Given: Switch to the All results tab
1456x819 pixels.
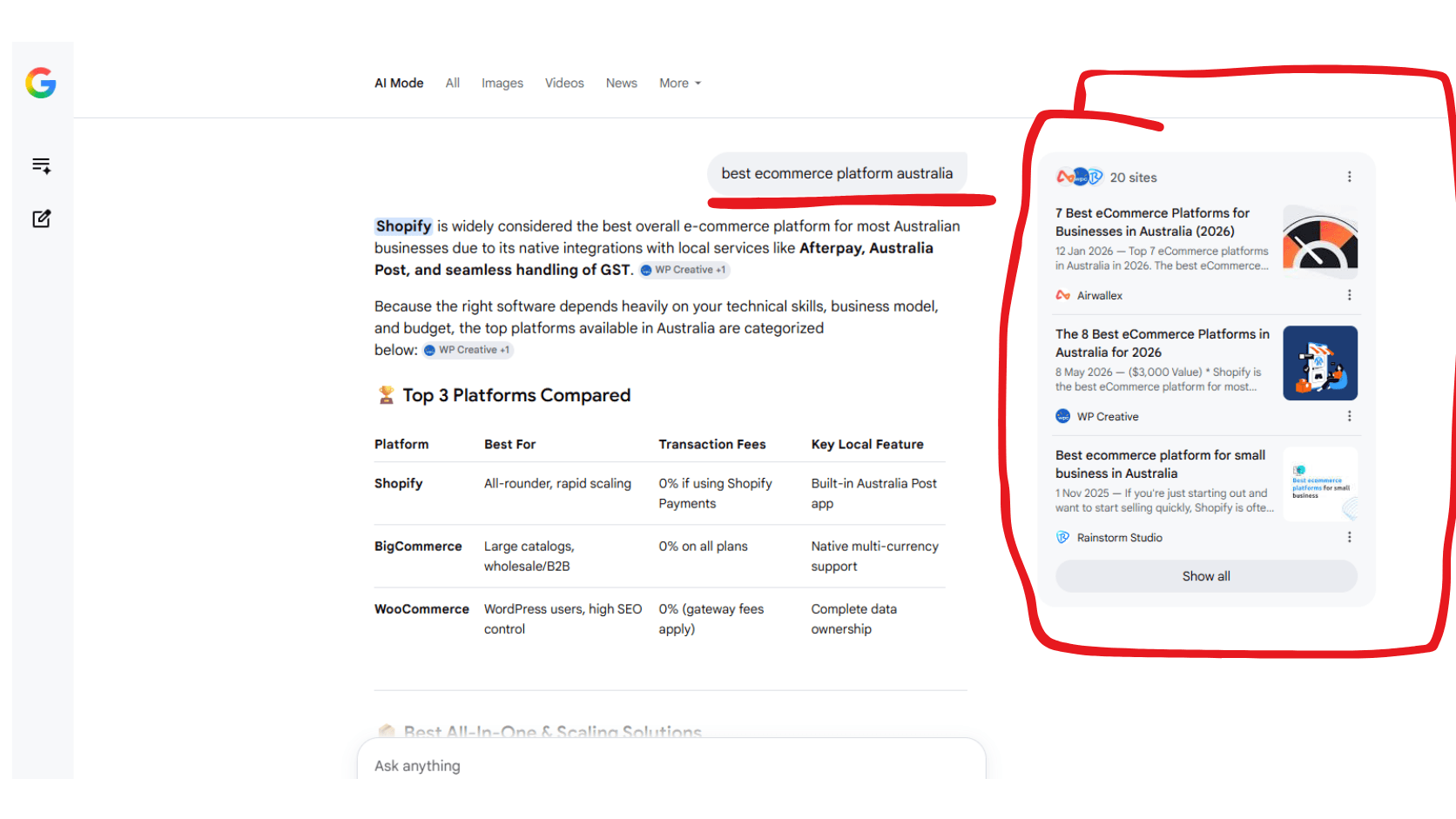Looking at the screenshot, I should coord(453,83).
